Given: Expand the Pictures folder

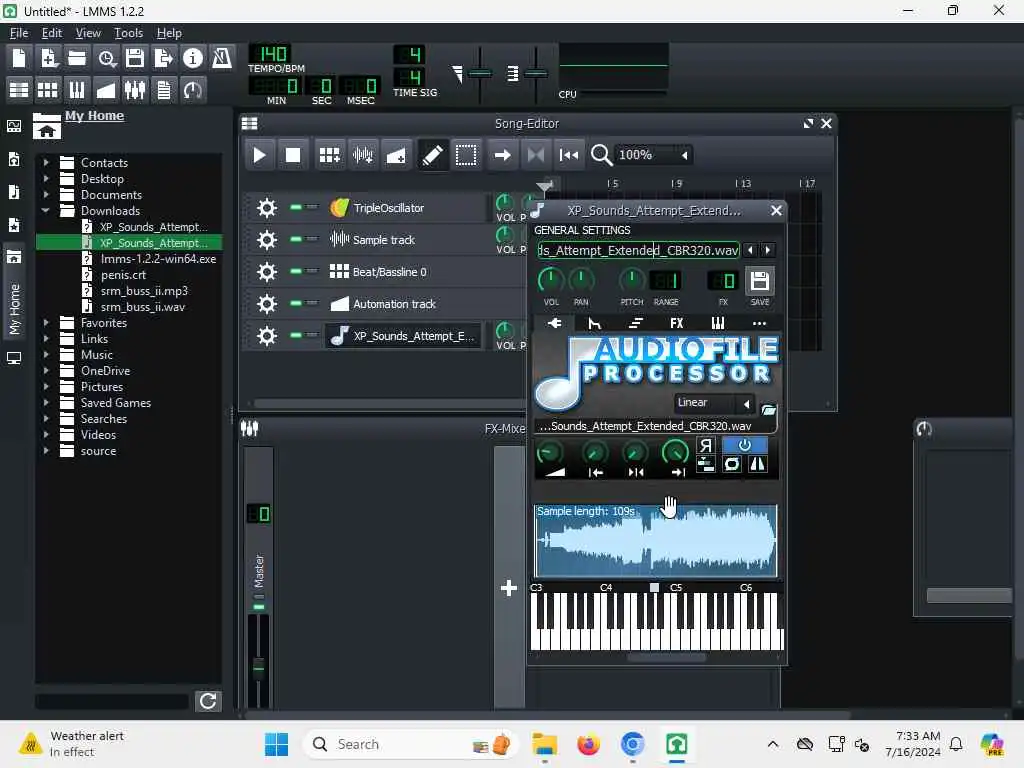Looking at the screenshot, I should pos(46,387).
